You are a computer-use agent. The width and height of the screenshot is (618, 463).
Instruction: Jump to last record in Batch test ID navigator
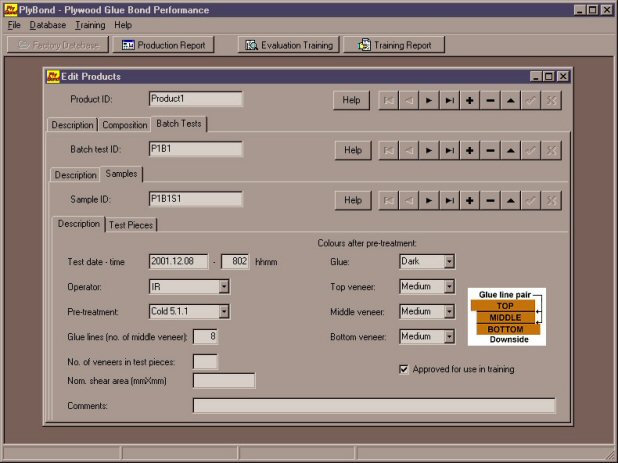tap(449, 150)
